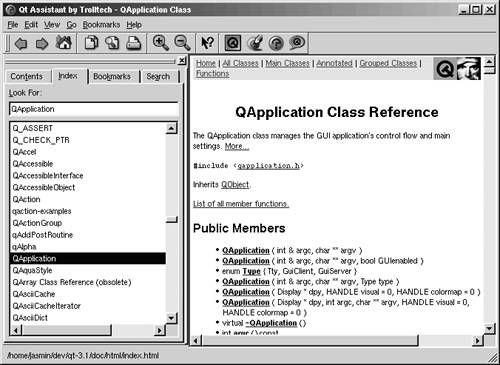500x365 pixels.
Task: Switch to the Search tab
Action: [158, 77]
